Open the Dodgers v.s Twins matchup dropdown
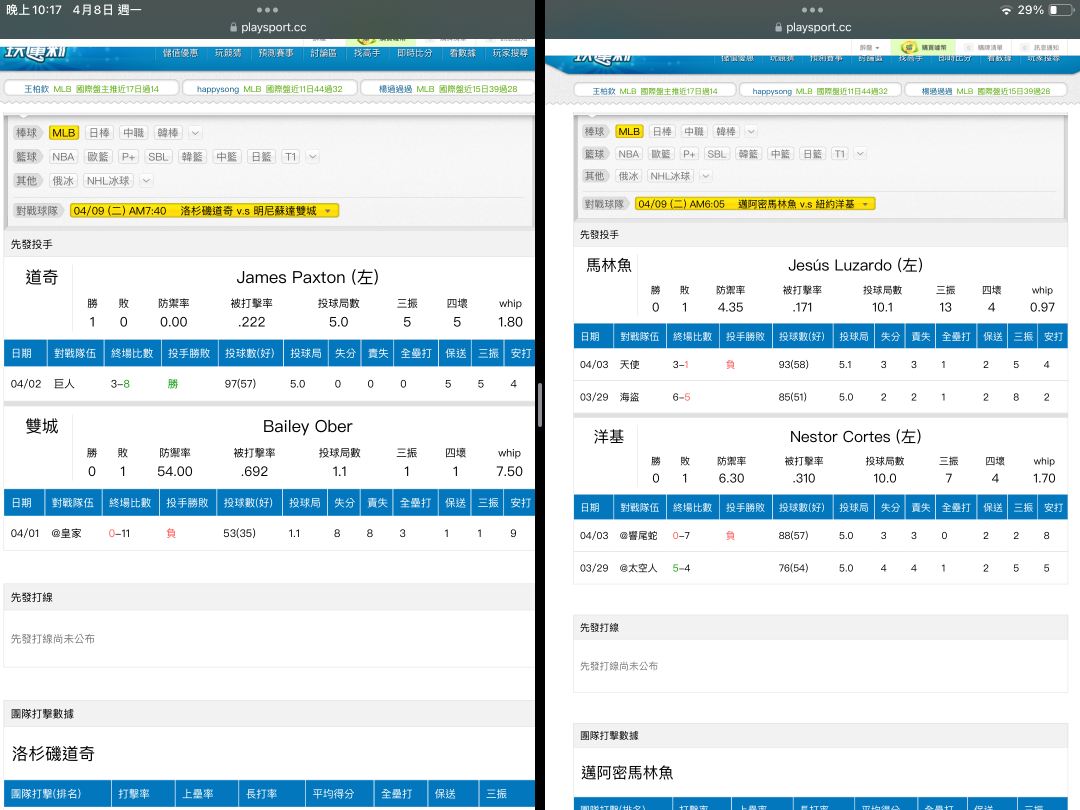1080x810 pixels. [205, 211]
